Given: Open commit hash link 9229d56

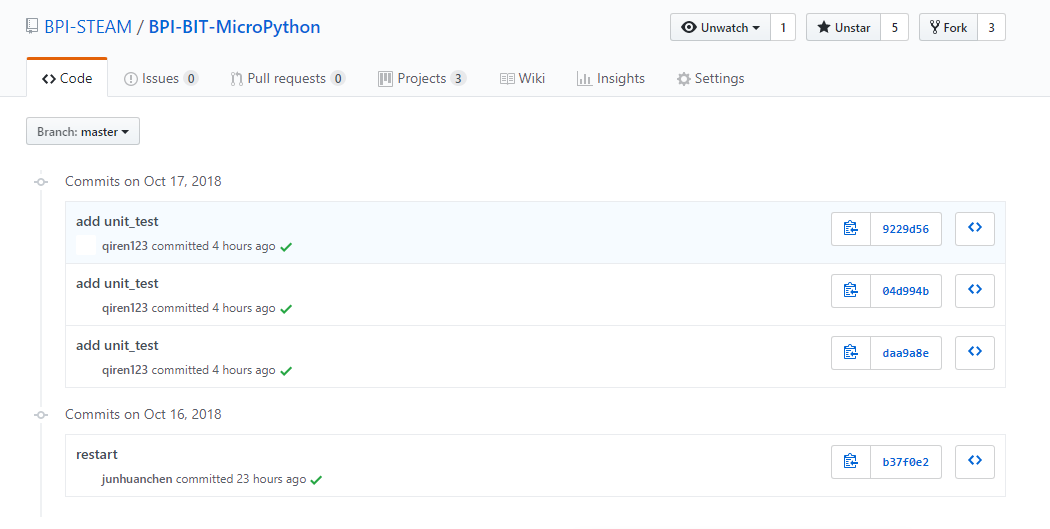Looking at the screenshot, I should click(905, 229).
